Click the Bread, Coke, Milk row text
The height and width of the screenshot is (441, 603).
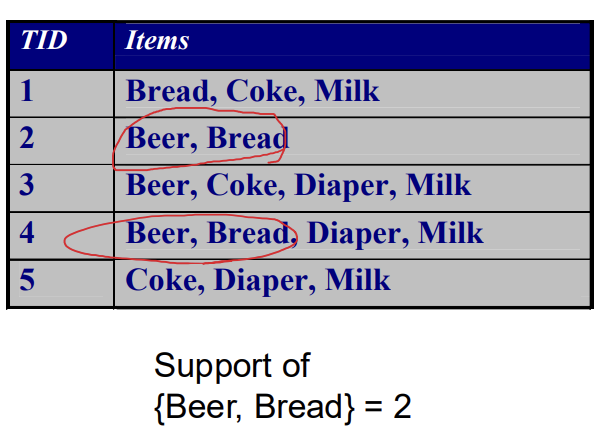click(253, 92)
